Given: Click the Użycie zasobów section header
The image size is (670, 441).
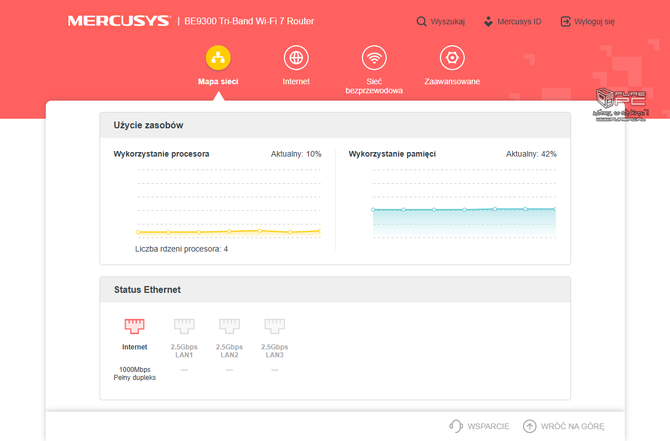Looking at the screenshot, I should [335, 125].
